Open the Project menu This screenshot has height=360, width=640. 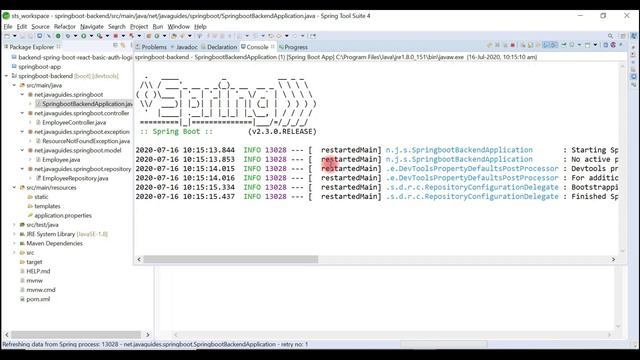point(139,27)
